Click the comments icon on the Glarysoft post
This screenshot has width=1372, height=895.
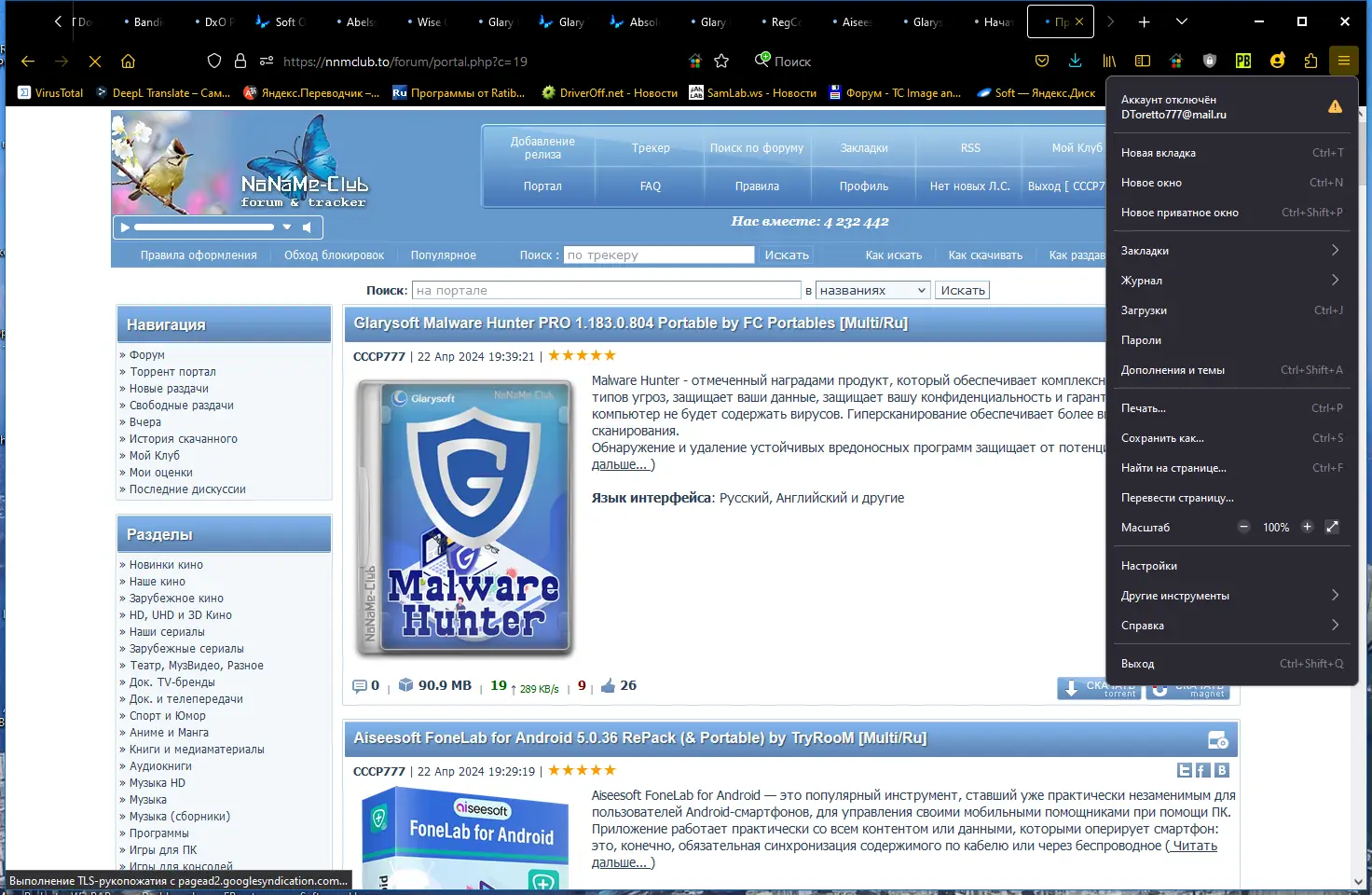360,686
